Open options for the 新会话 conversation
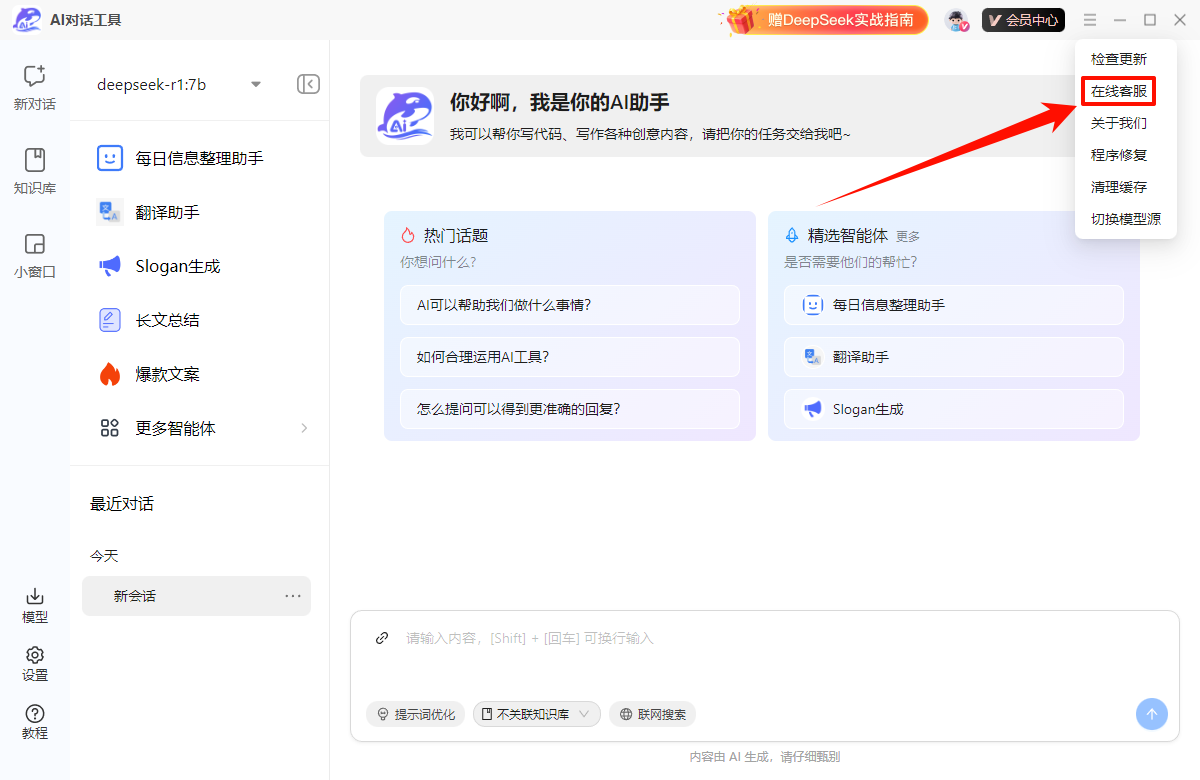The height and width of the screenshot is (780, 1200). (x=293, y=596)
